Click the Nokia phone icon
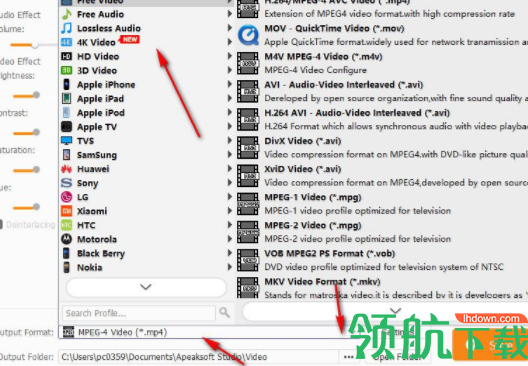528x366 pixels. [x=66, y=267]
